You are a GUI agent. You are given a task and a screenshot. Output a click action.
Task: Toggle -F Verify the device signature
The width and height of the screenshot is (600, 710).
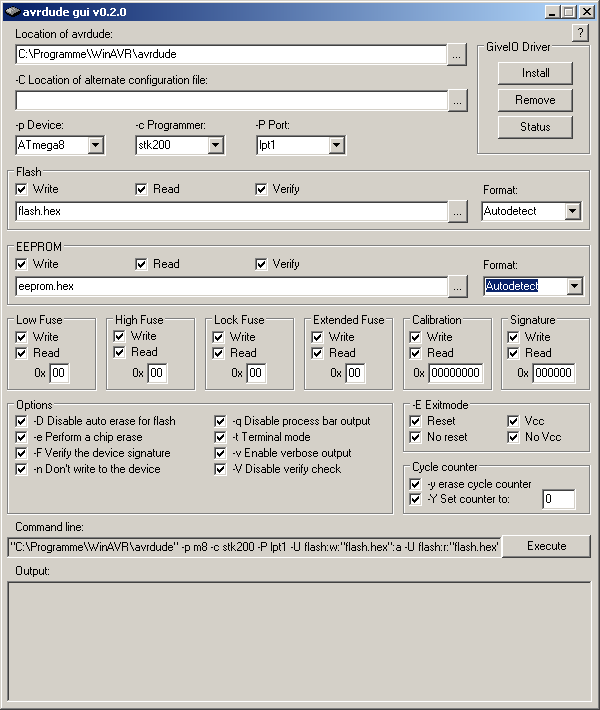(21, 453)
